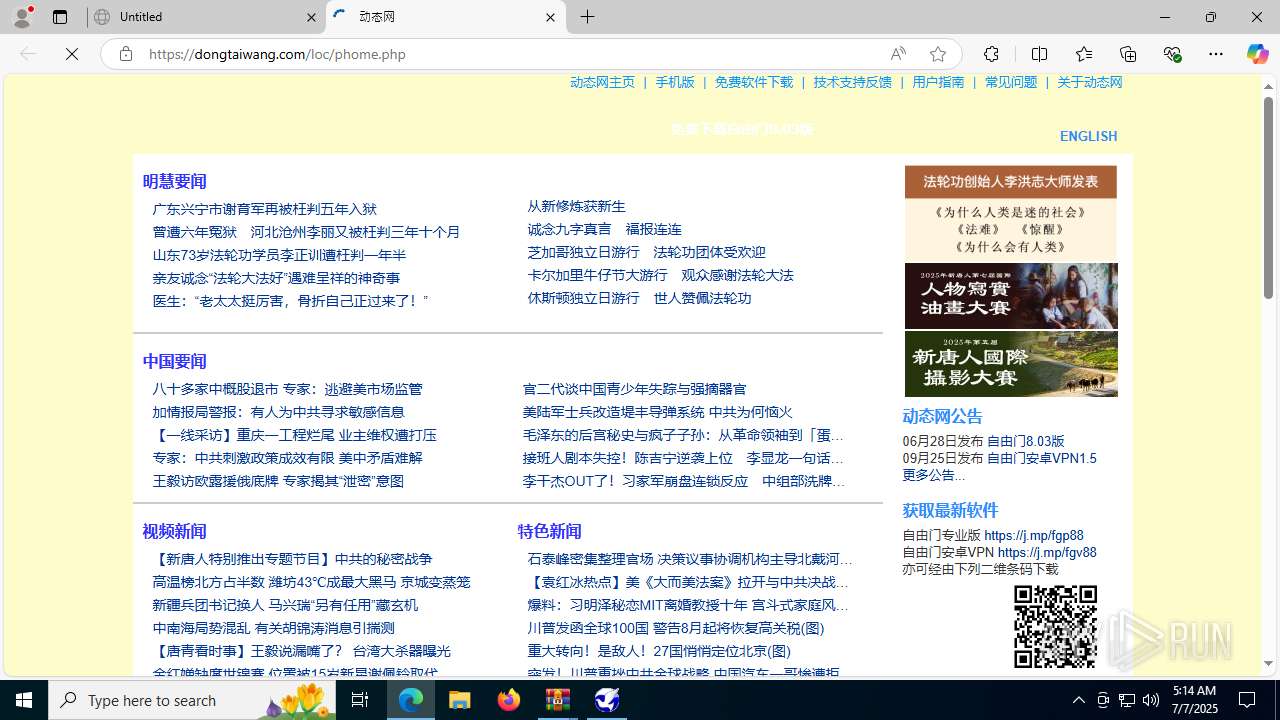The height and width of the screenshot is (720, 1280).
Task: Open 更多公告 link
Action: click(x=933, y=475)
